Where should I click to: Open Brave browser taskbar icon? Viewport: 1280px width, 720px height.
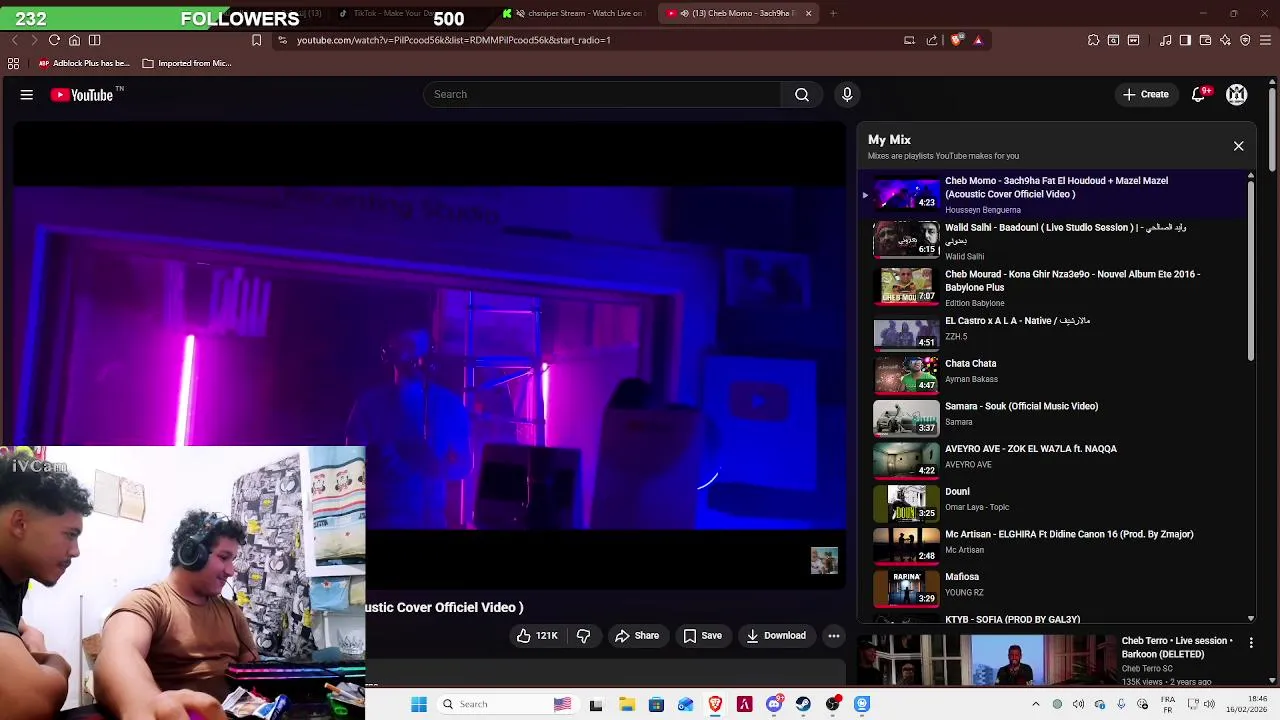coord(715,704)
